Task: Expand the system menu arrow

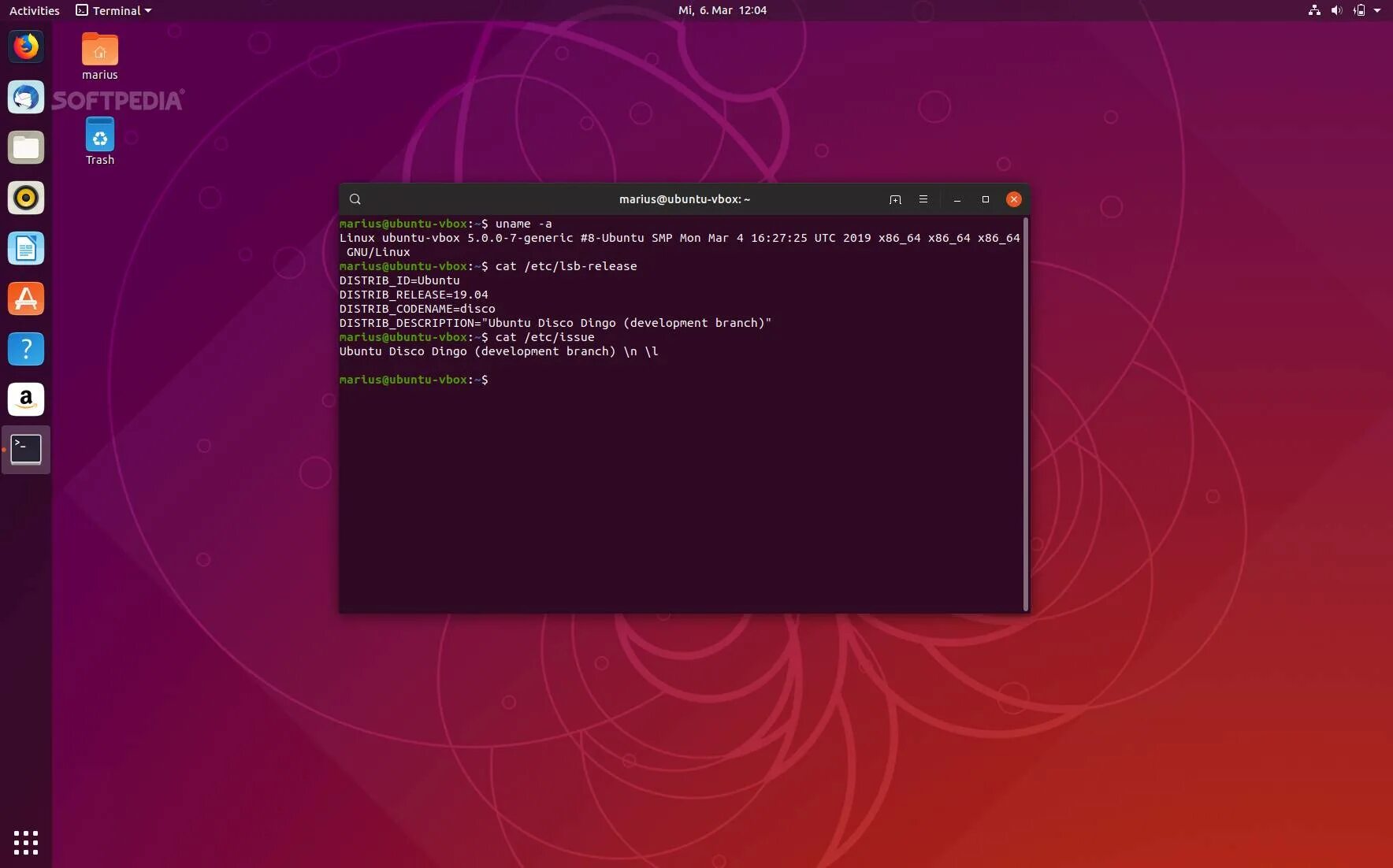Action: (1377, 10)
